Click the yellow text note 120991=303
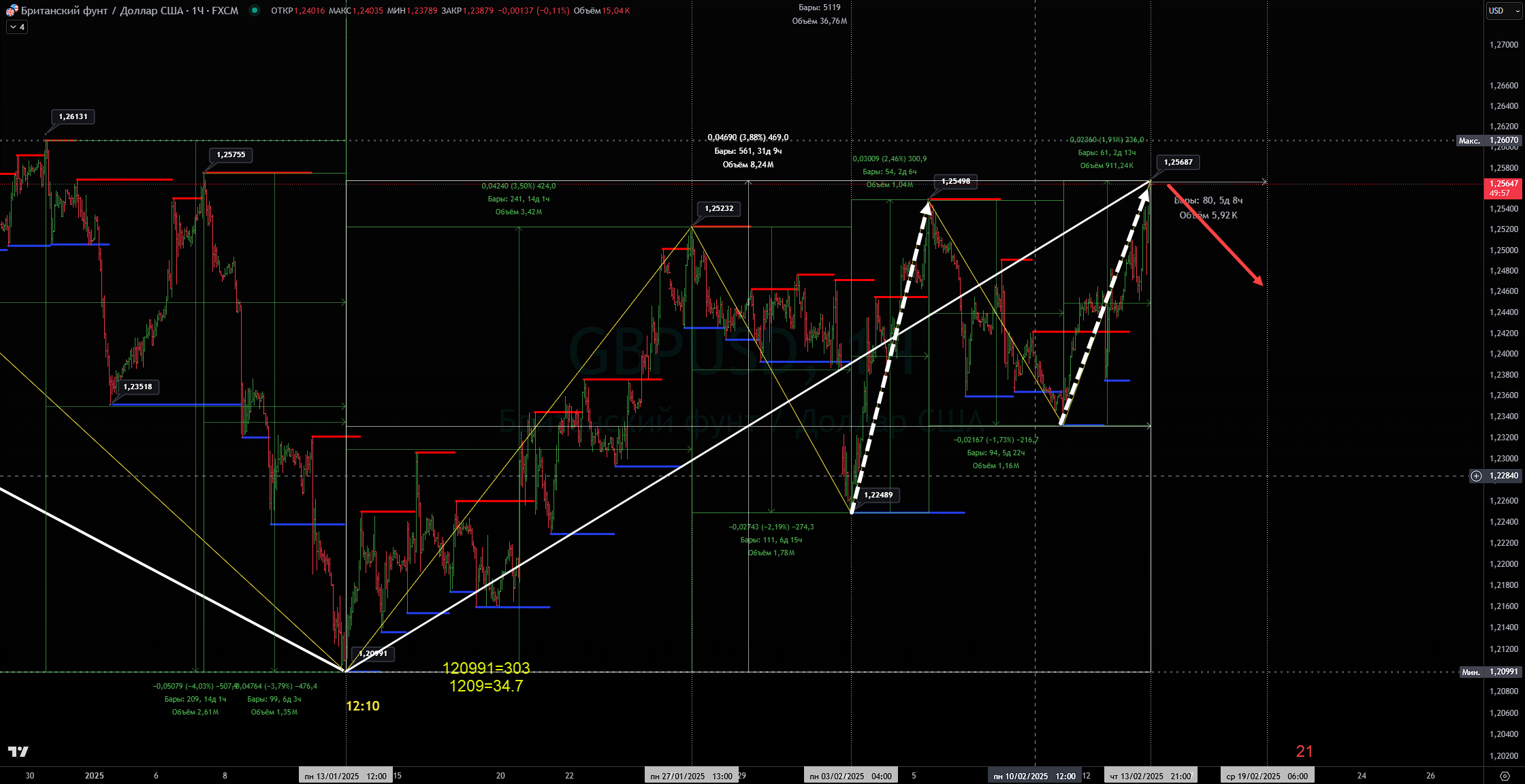This screenshot has height=784, width=1525. 486,668
